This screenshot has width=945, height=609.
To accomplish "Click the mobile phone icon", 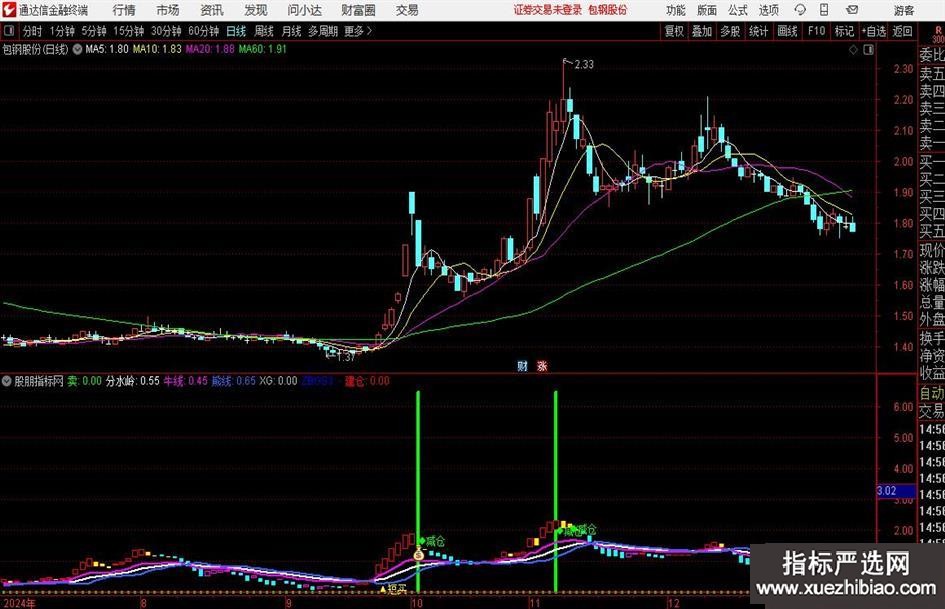I will [824, 10].
